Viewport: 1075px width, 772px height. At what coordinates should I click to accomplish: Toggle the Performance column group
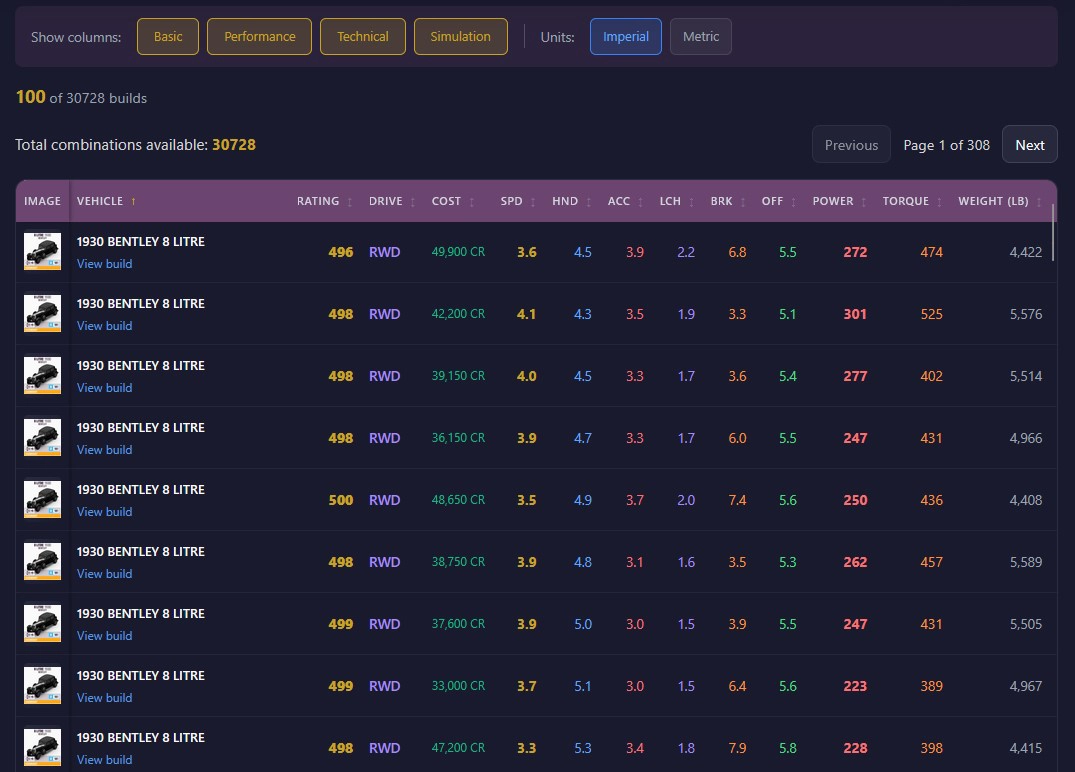pyautogui.click(x=259, y=36)
